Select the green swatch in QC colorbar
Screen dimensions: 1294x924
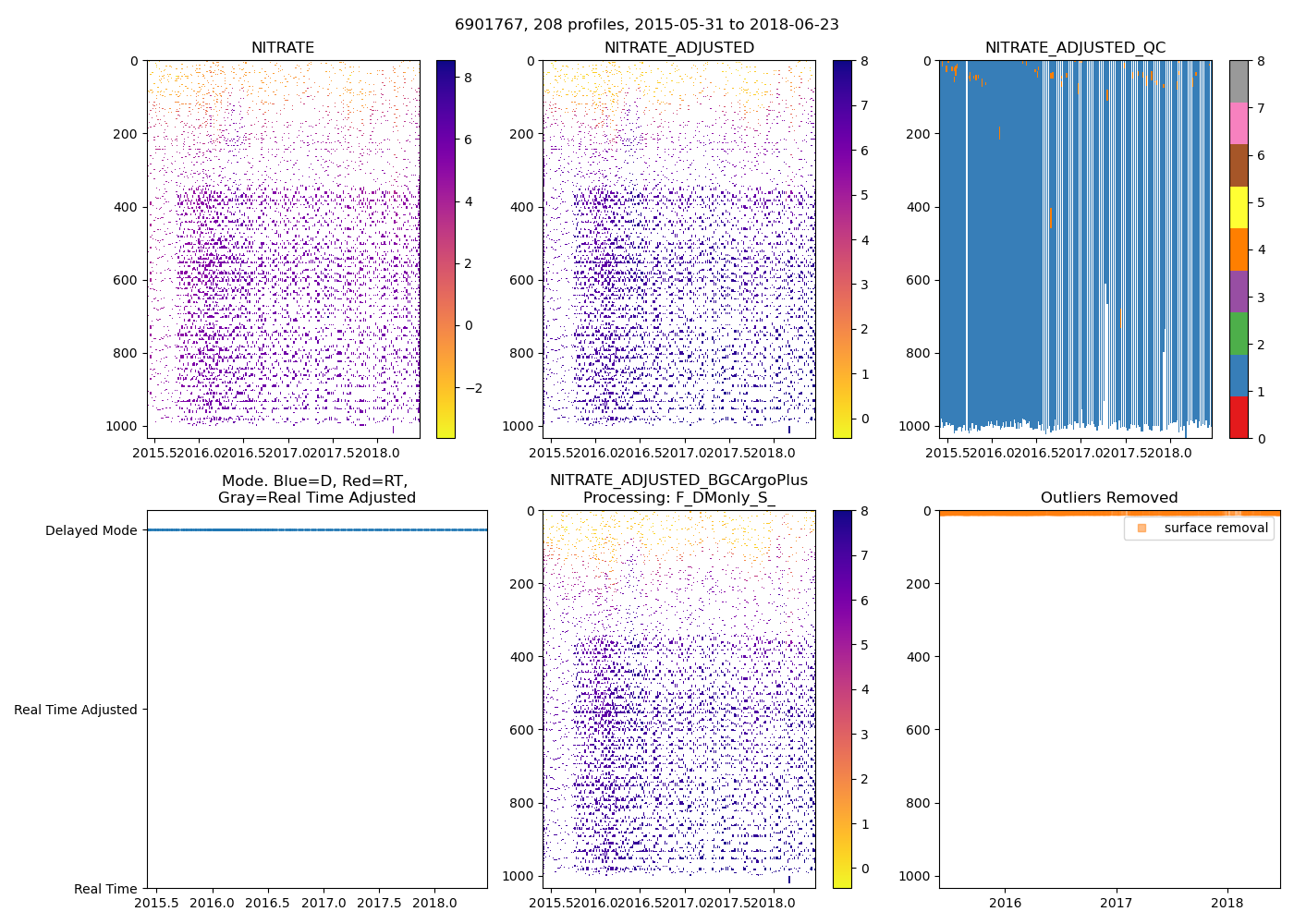[1239, 334]
